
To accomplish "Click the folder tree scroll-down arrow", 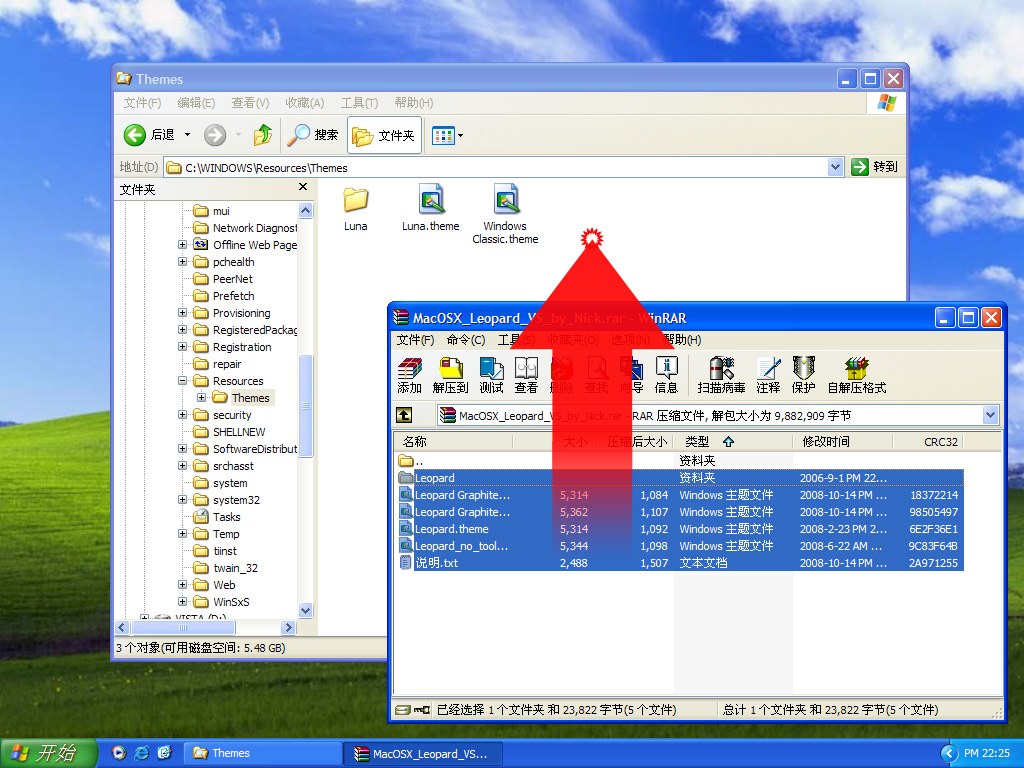I will pyautogui.click(x=306, y=610).
